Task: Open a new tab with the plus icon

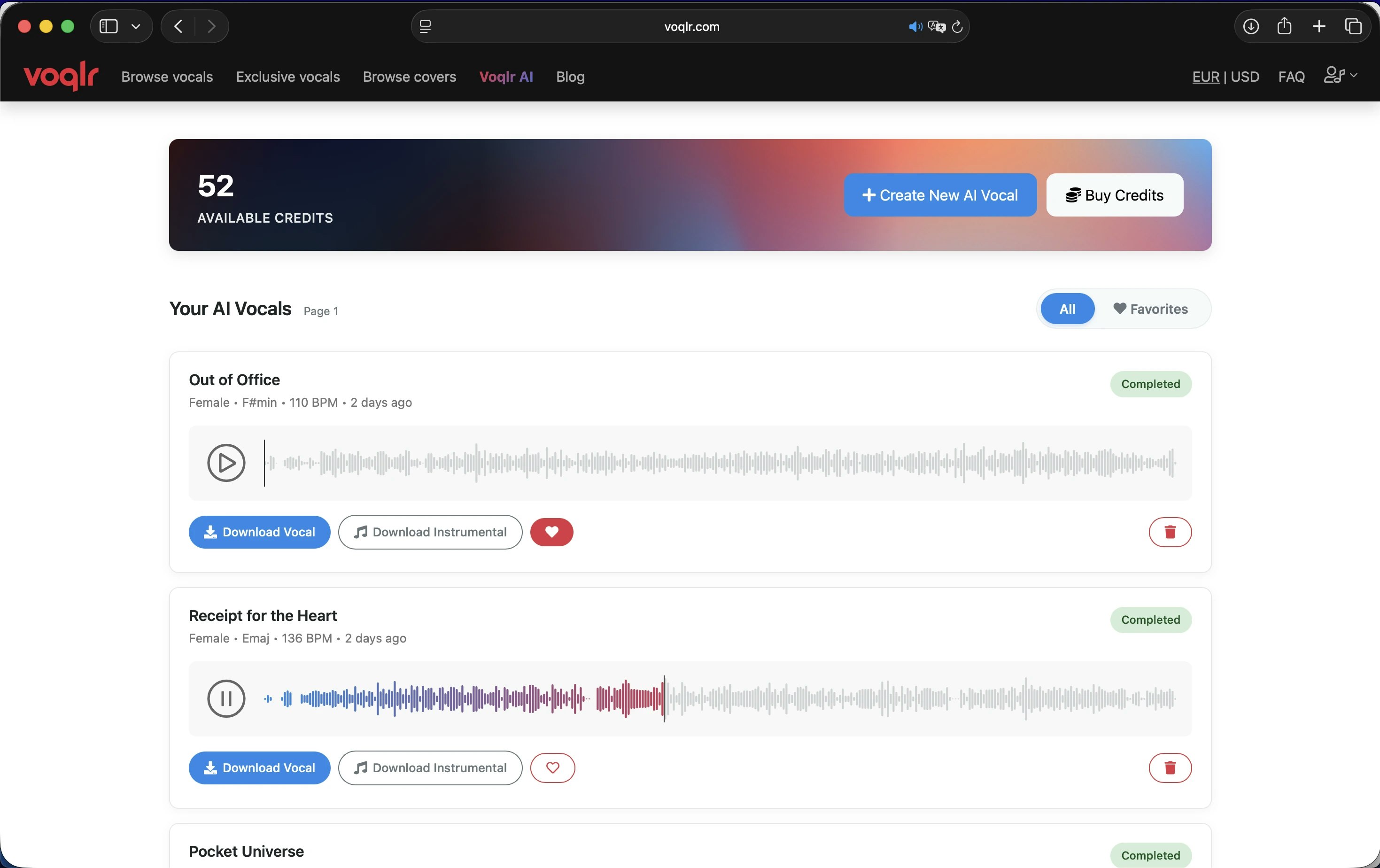Action: [x=1318, y=26]
